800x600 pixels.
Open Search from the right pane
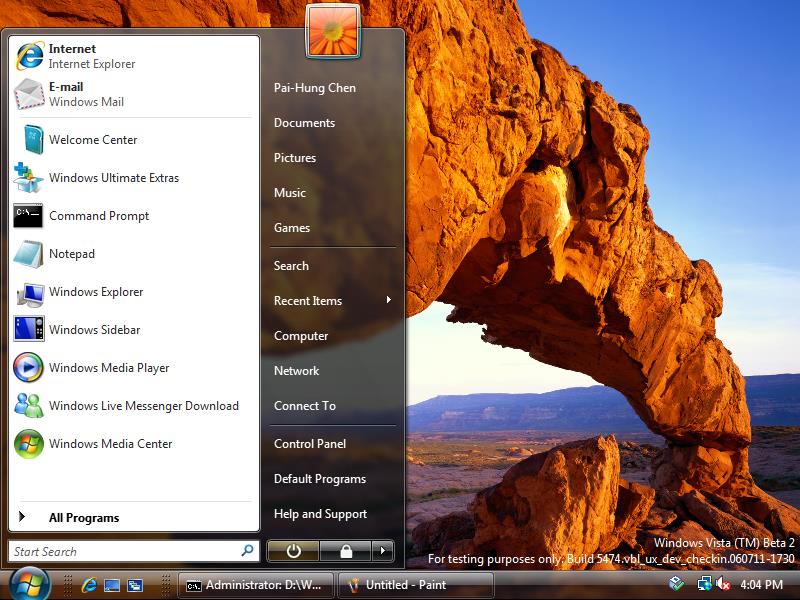pos(291,265)
